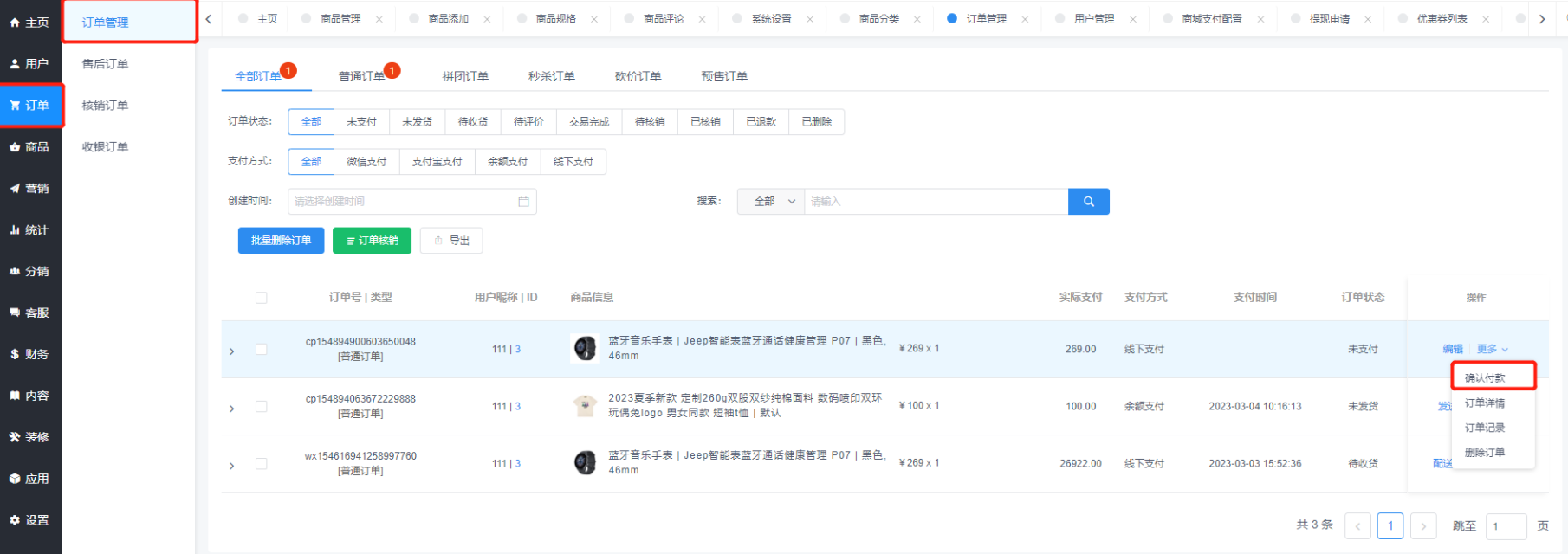The image size is (1568, 554).
Task: Switch to the 拼团订单 tab
Action: [x=464, y=76]
